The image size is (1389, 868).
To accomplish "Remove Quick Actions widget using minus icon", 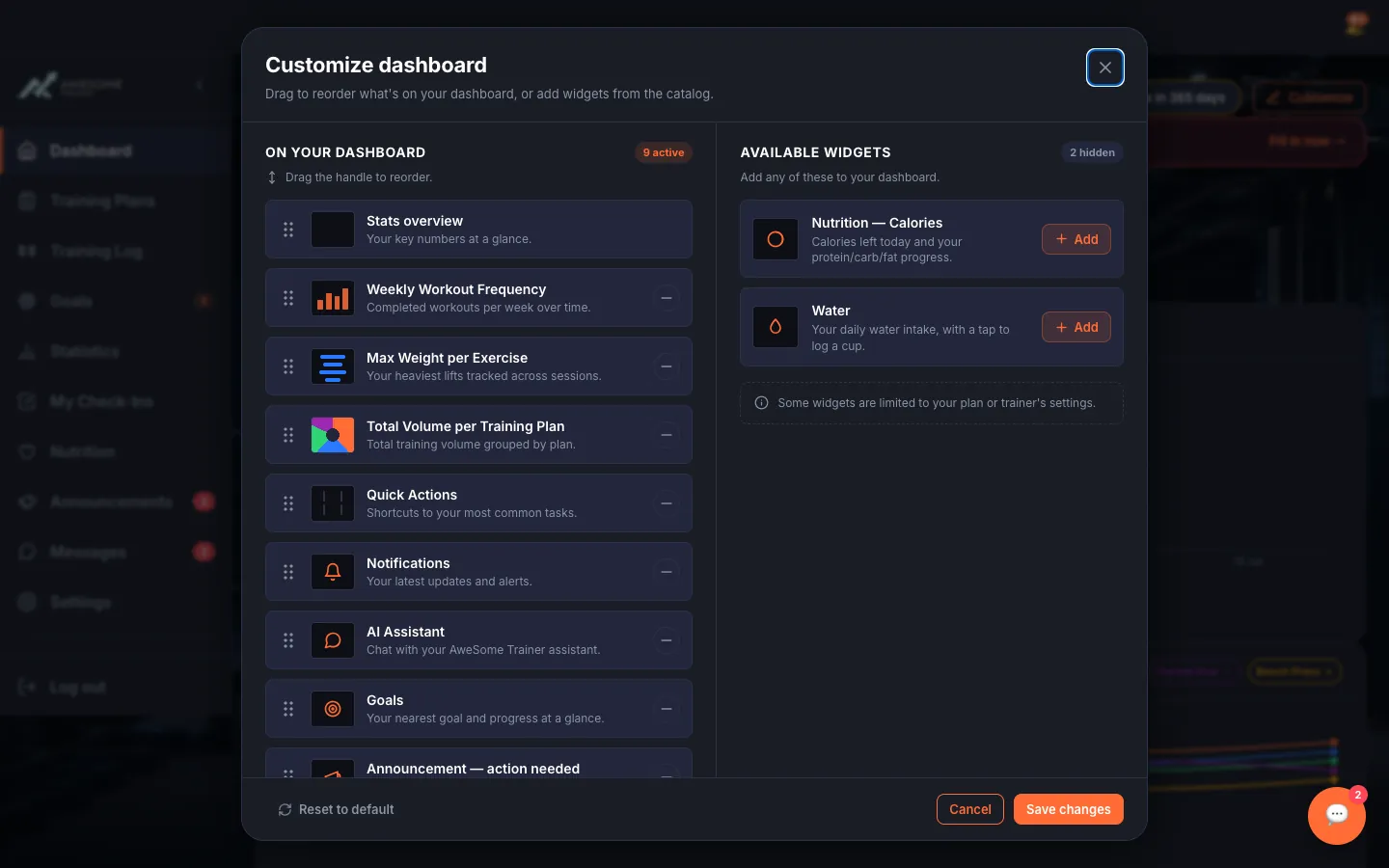I will tap(666, 503).
